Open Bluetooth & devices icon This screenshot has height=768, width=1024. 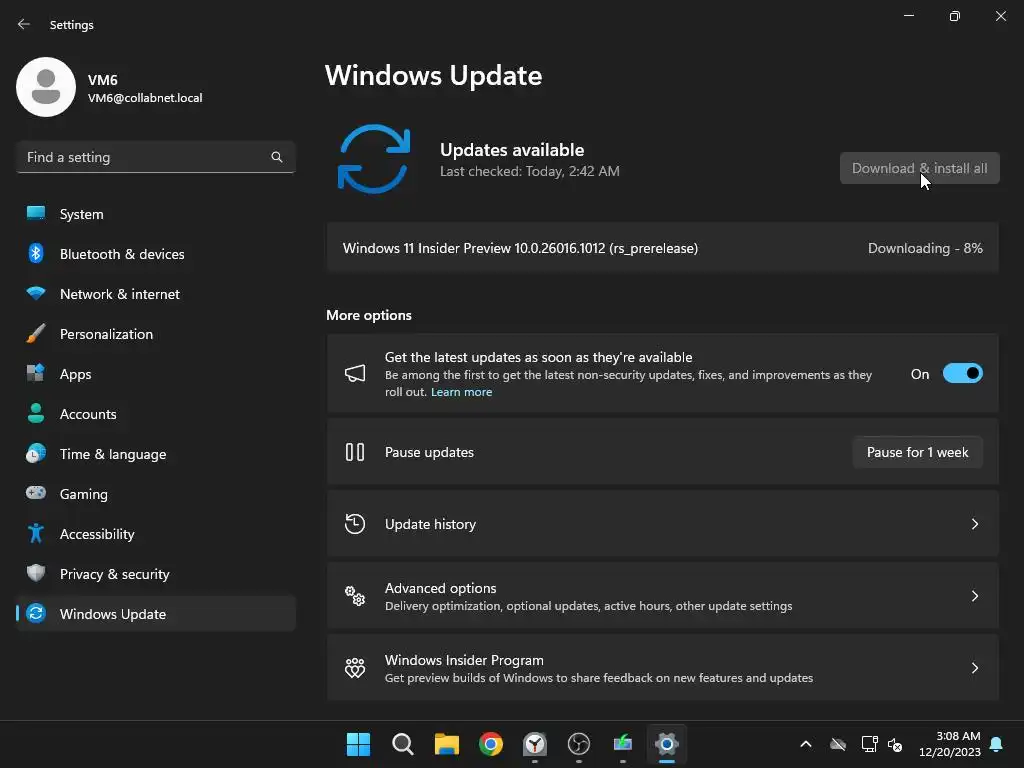coord(36,253)
